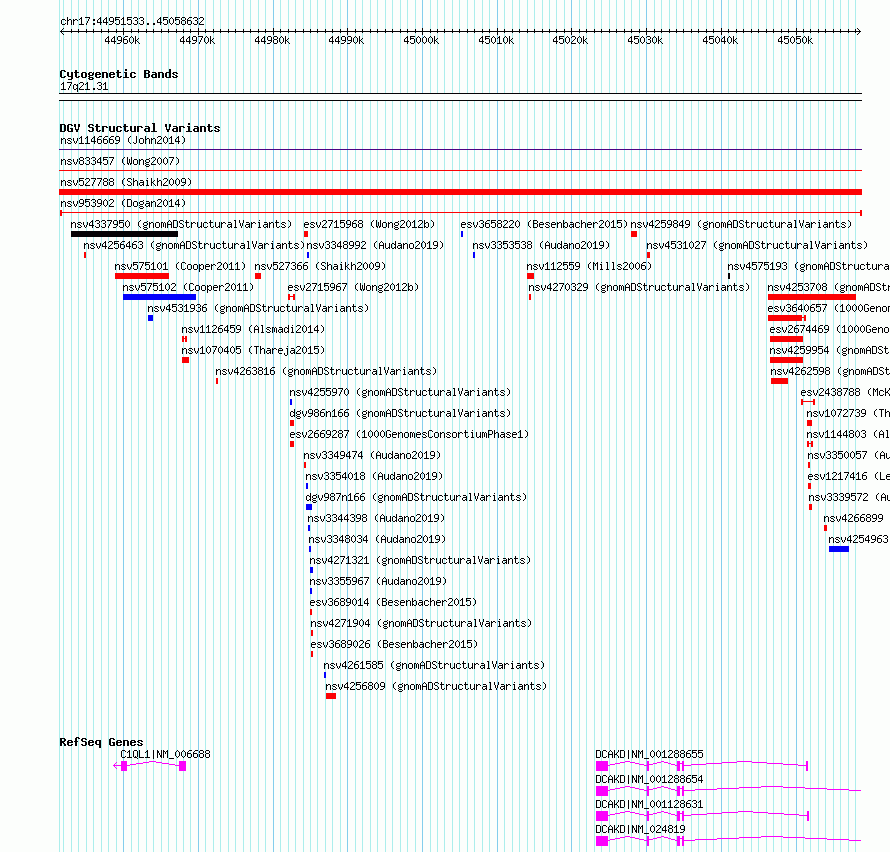Select nsv3344398 (Audano2019) label
This screenshot has height=852, width=890.
(376, 518)
